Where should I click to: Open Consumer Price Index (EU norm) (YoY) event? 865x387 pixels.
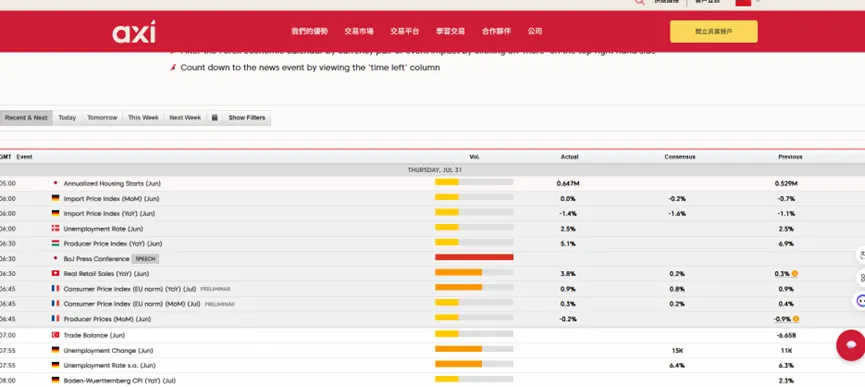[130, 289]
